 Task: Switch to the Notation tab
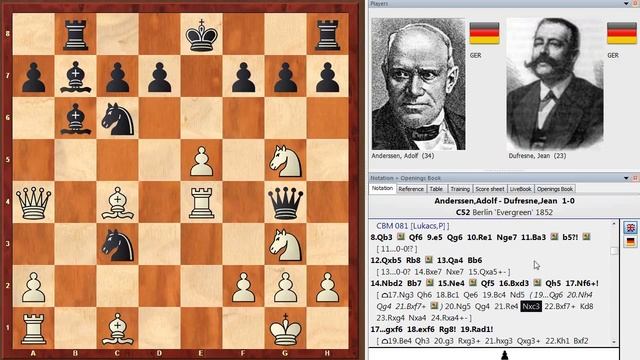382,189
